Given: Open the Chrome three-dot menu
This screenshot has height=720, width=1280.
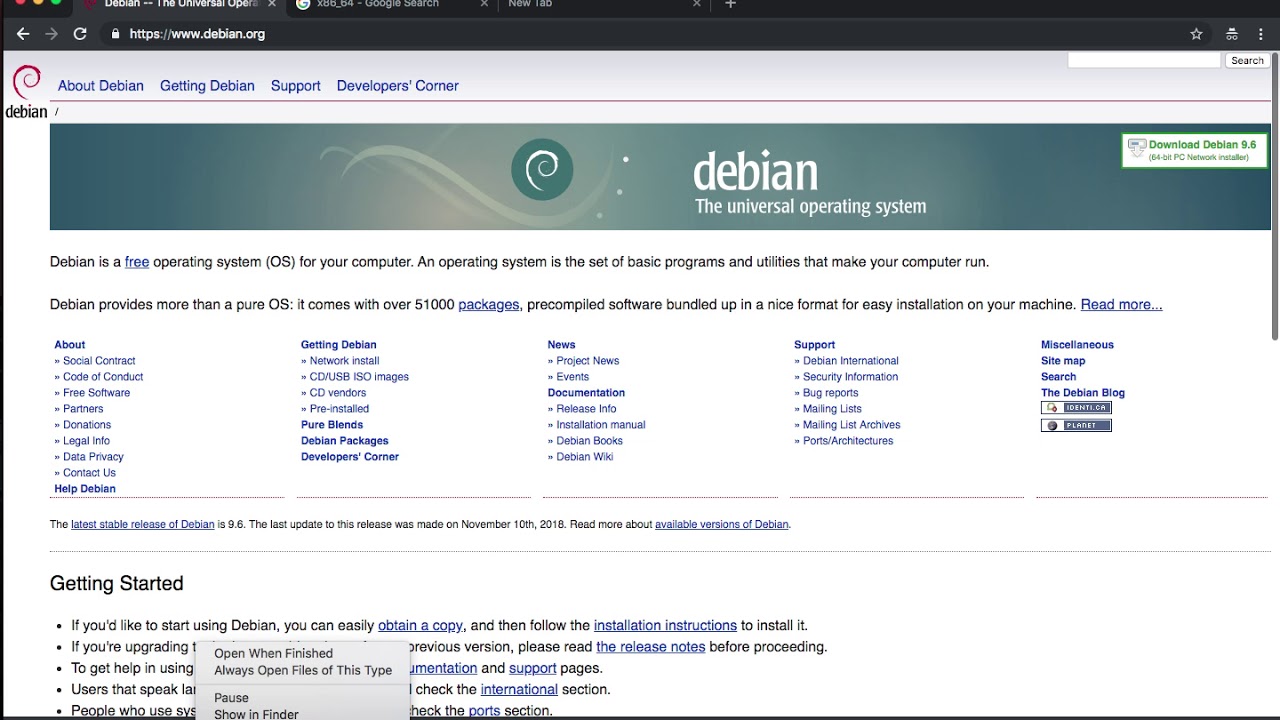Looking at the screenshot, I should tap(1261, 34).
